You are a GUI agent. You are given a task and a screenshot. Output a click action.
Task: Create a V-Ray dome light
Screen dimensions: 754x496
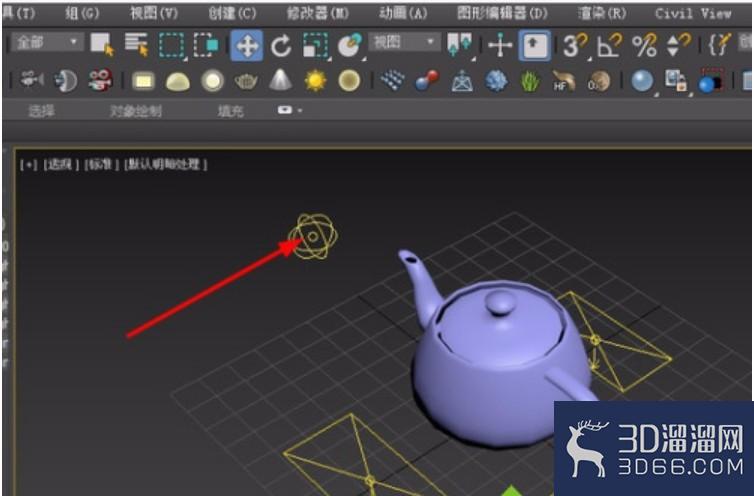pyautogui.click(x=177, y=81)
